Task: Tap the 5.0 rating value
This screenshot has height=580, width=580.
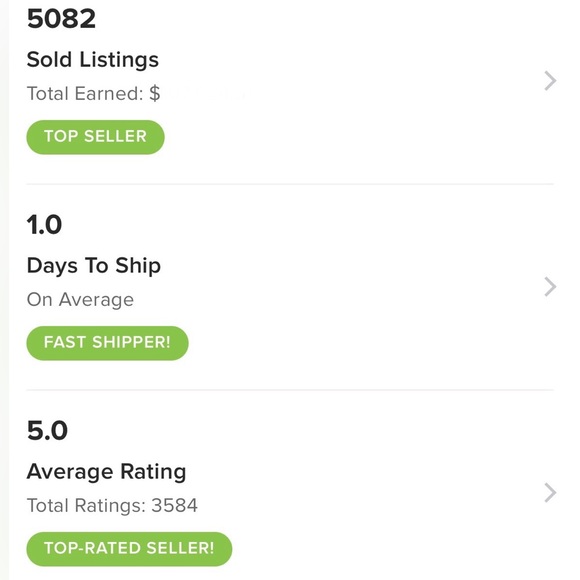Action: tap(47, 431)
